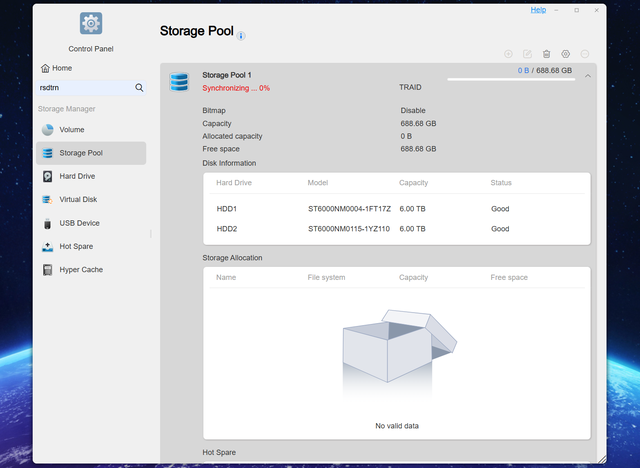Click the edit storage pool icon

[527, 54]
